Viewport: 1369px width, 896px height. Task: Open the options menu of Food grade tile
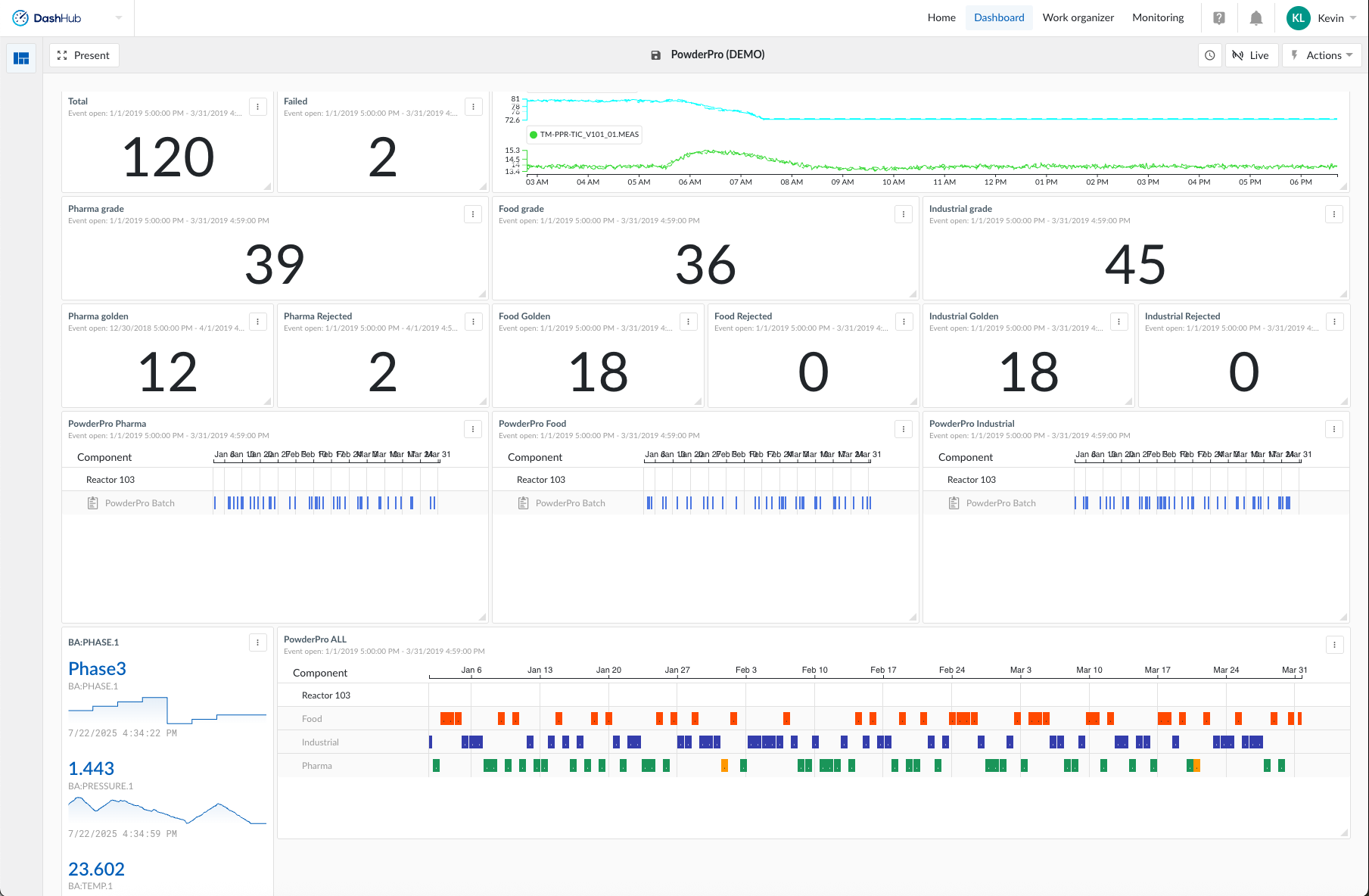pos(904,214)
